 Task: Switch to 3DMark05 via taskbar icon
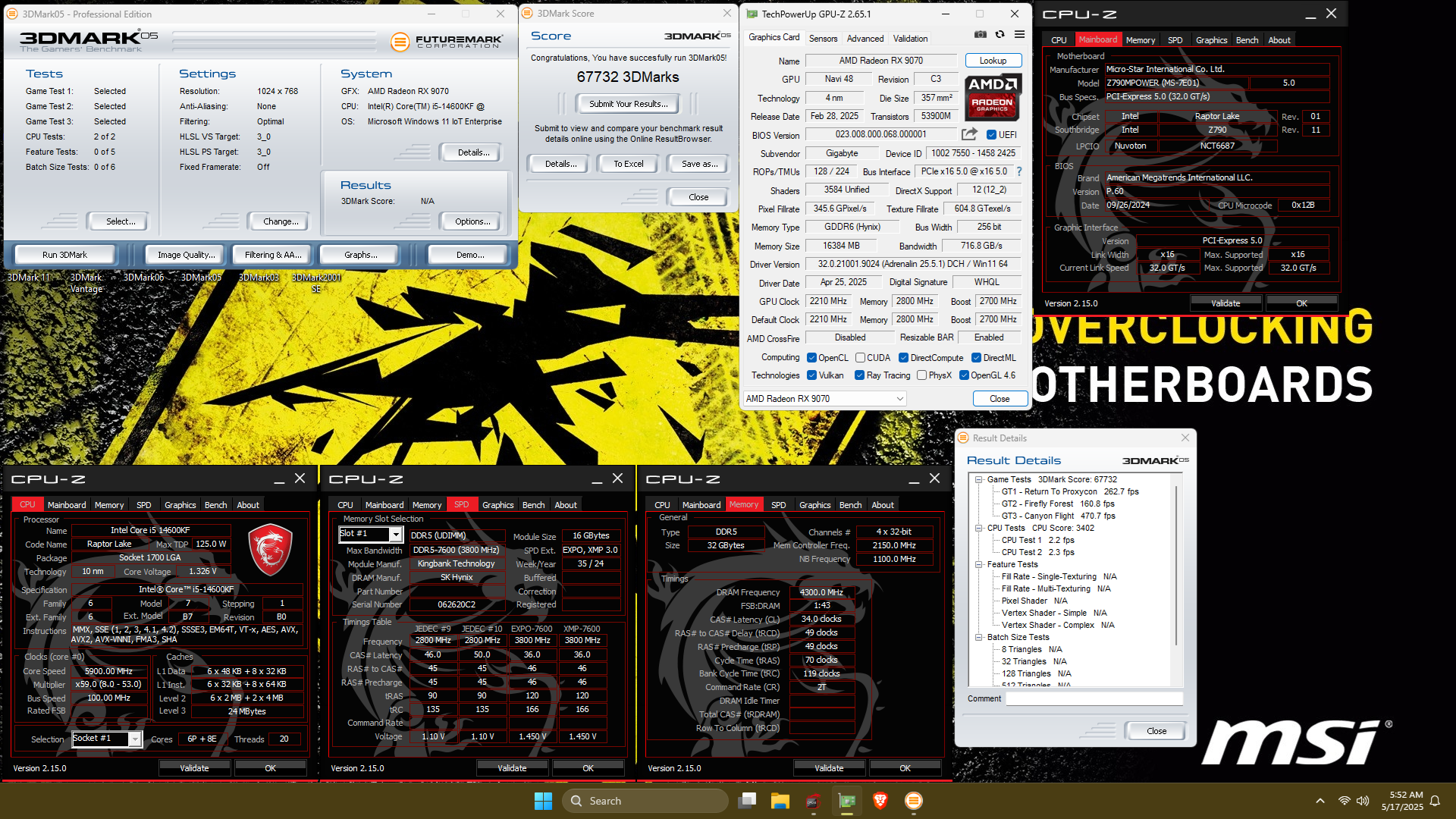tap(914, 801)
